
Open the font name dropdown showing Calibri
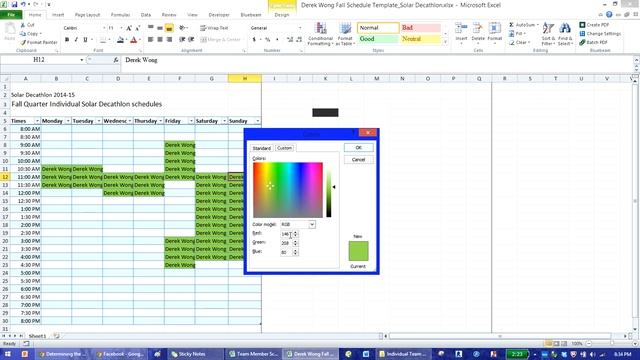[104, 28]
